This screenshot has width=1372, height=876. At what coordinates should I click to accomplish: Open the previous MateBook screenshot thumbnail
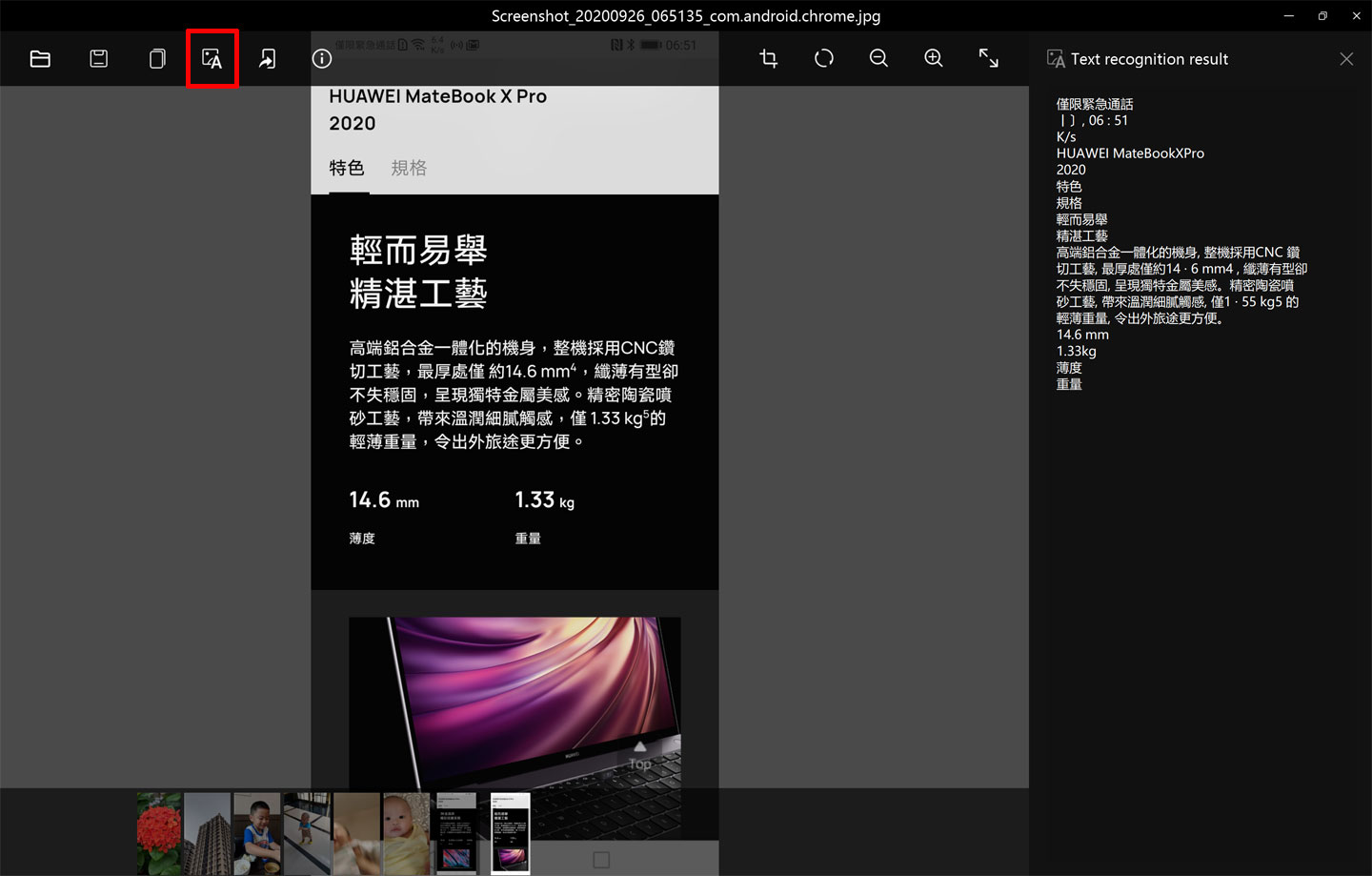(x=455, y=833)
